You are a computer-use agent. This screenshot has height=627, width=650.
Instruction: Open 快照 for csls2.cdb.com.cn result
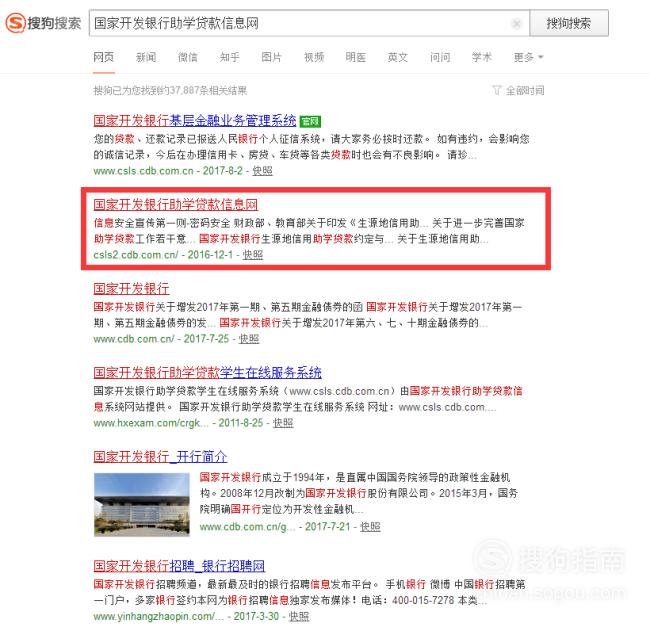[253, 254]
